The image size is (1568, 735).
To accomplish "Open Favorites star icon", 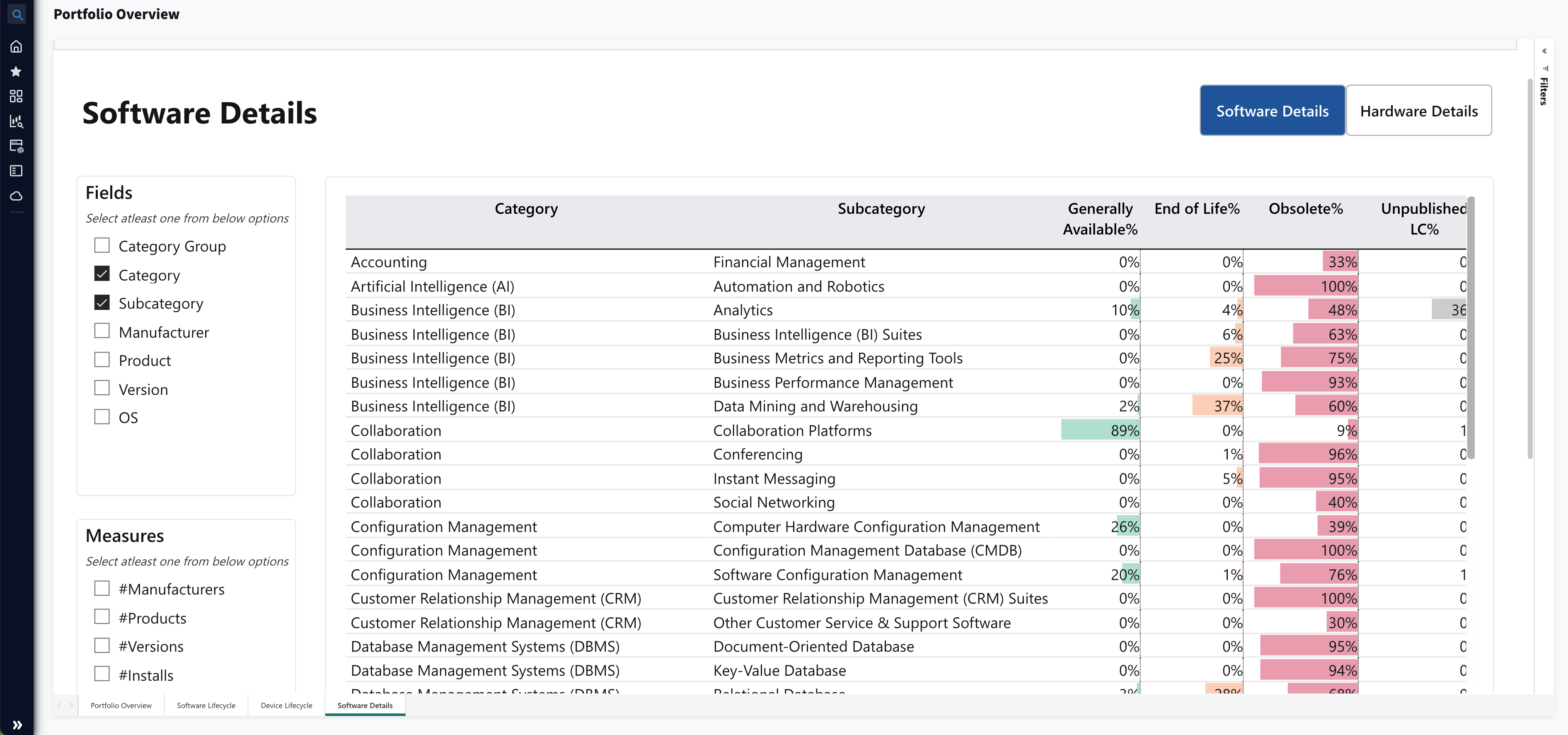I will (17, 71).
